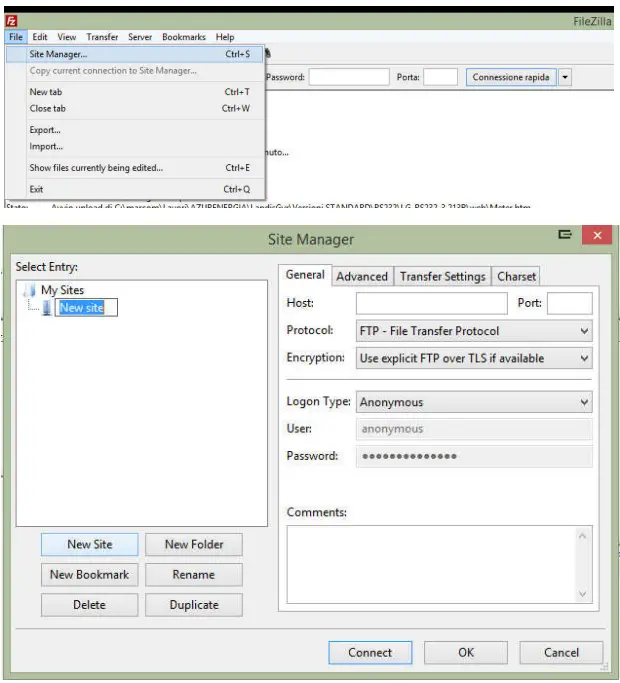This screenshot has width=620, height=683.
Task: Switch to the Advanced tab
Action: point(362,277)
